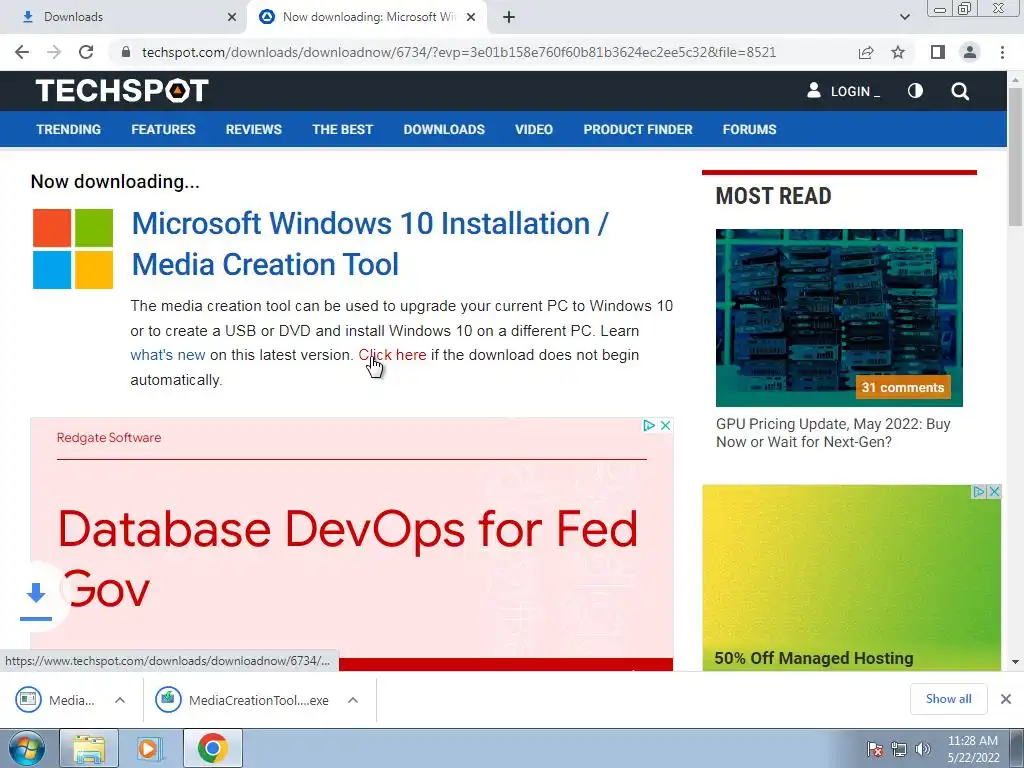The image size is (1024, 768).
Task: Open THE BEST menu
Action: point(342,129)
